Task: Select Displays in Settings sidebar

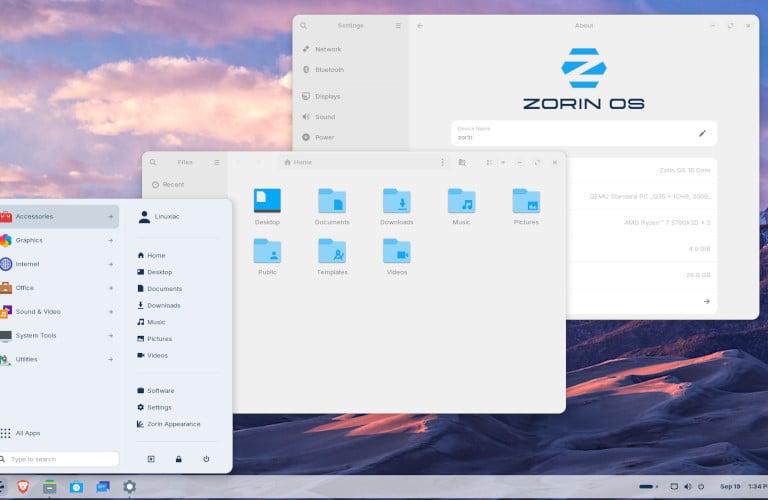Action: click(351, 96)
